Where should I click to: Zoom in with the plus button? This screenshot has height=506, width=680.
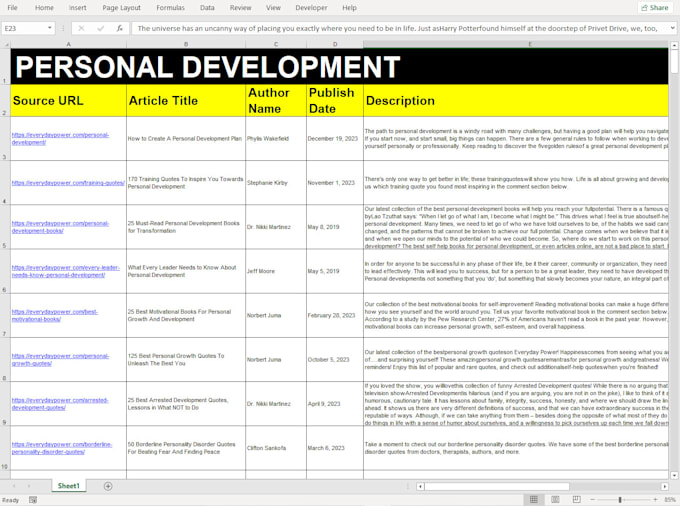pyautogui.click(x=655, y=499)
